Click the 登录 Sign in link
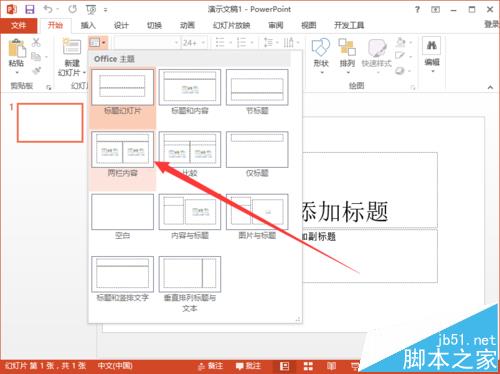 tap(492, 24)
